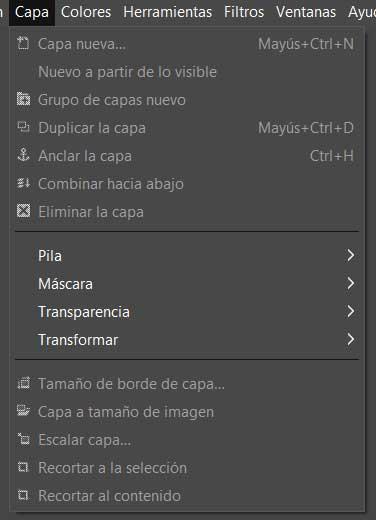The width and height of the screenshot is (376, 520).
Task: Click the Recortar a la selección icon
Action: pyautogui.click(x=23, y=467)
